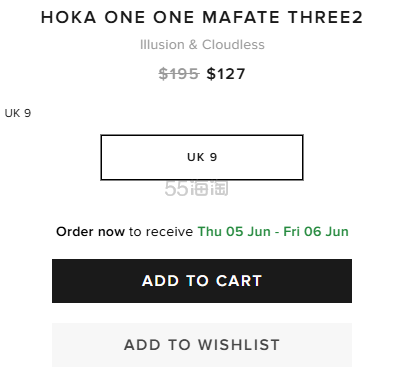393x375 pixels.
Task: Click the word CART on black button
Action: pyautogui.click(x=239, y=281)
